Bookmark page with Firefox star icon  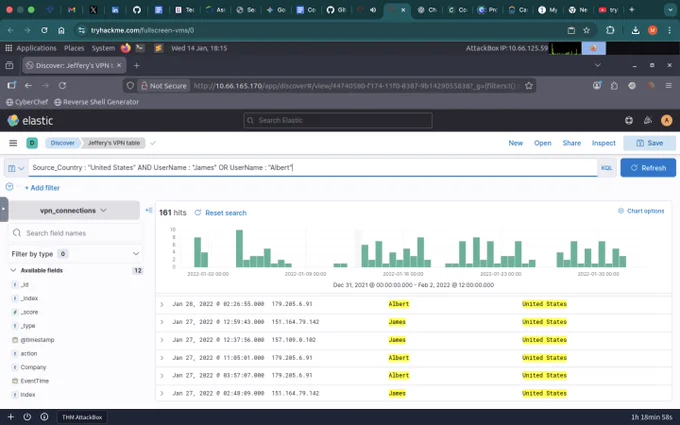click(x=529, y=86)
